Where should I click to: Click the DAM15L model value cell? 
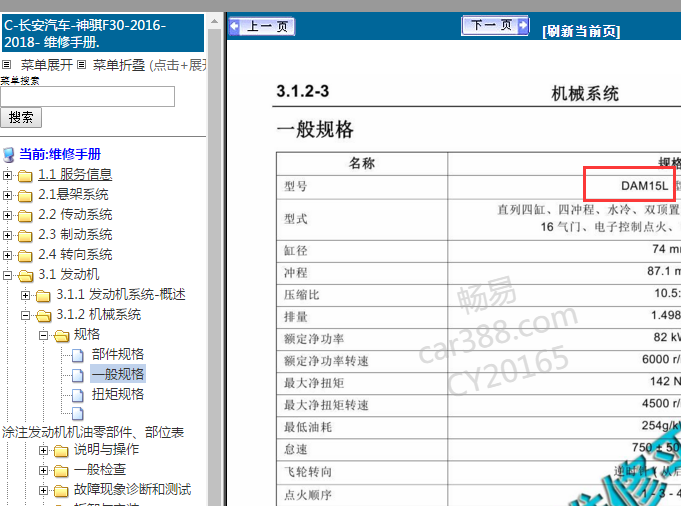pos(645,186)
